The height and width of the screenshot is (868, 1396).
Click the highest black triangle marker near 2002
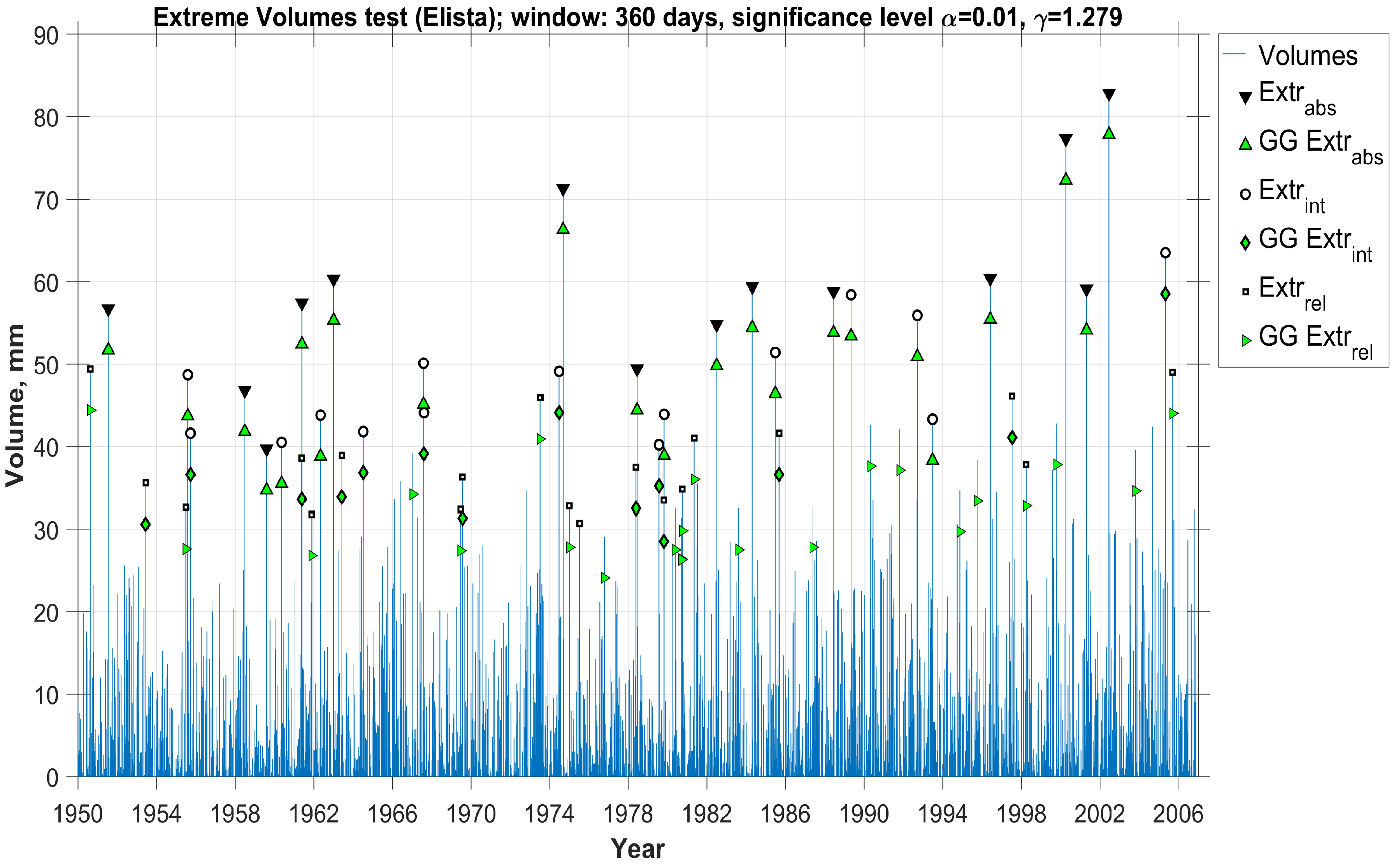[1108, 95]
